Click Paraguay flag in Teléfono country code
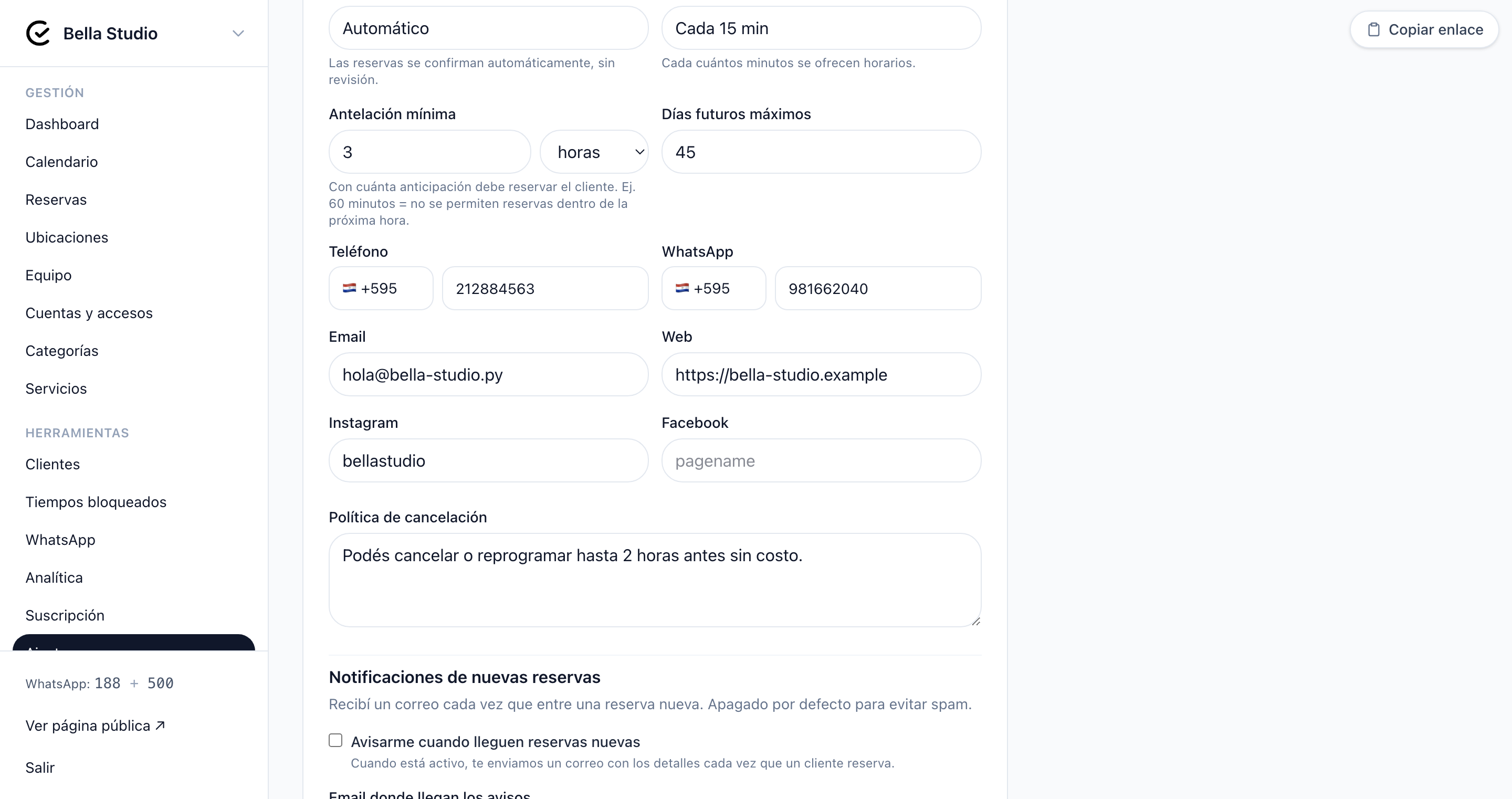The image size is (1512, 799). point(349,288)
